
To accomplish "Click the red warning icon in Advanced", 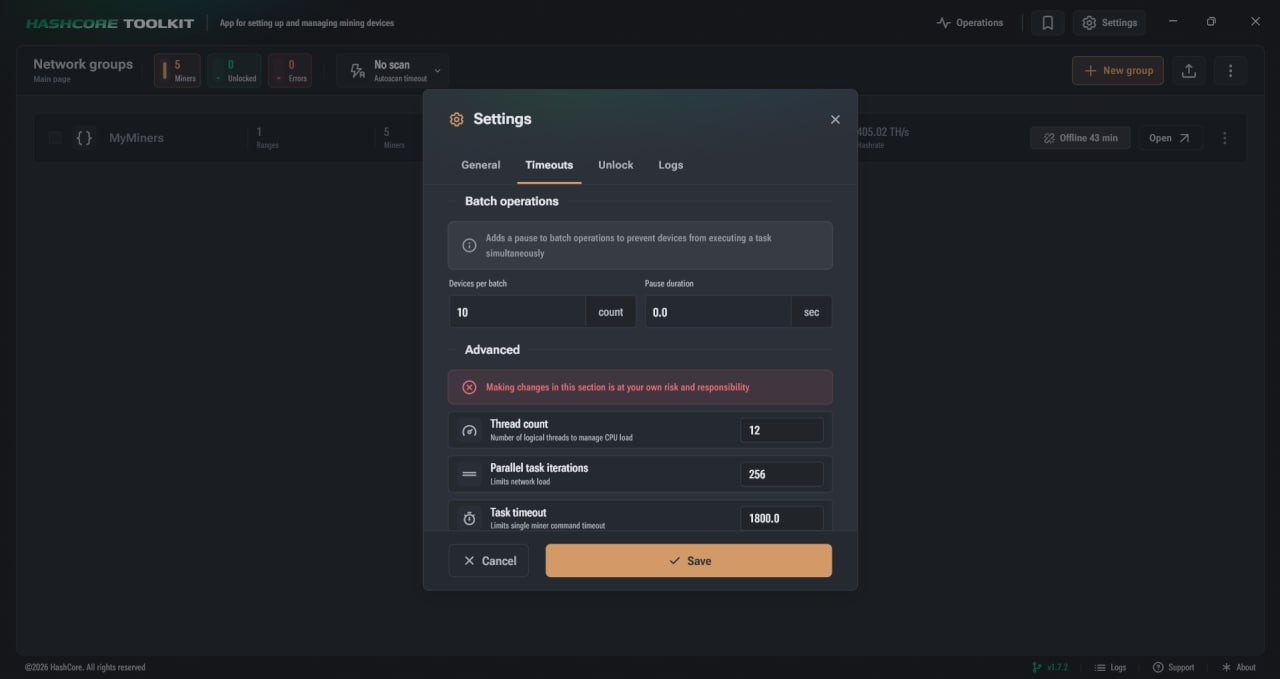I will coord(469,387).
